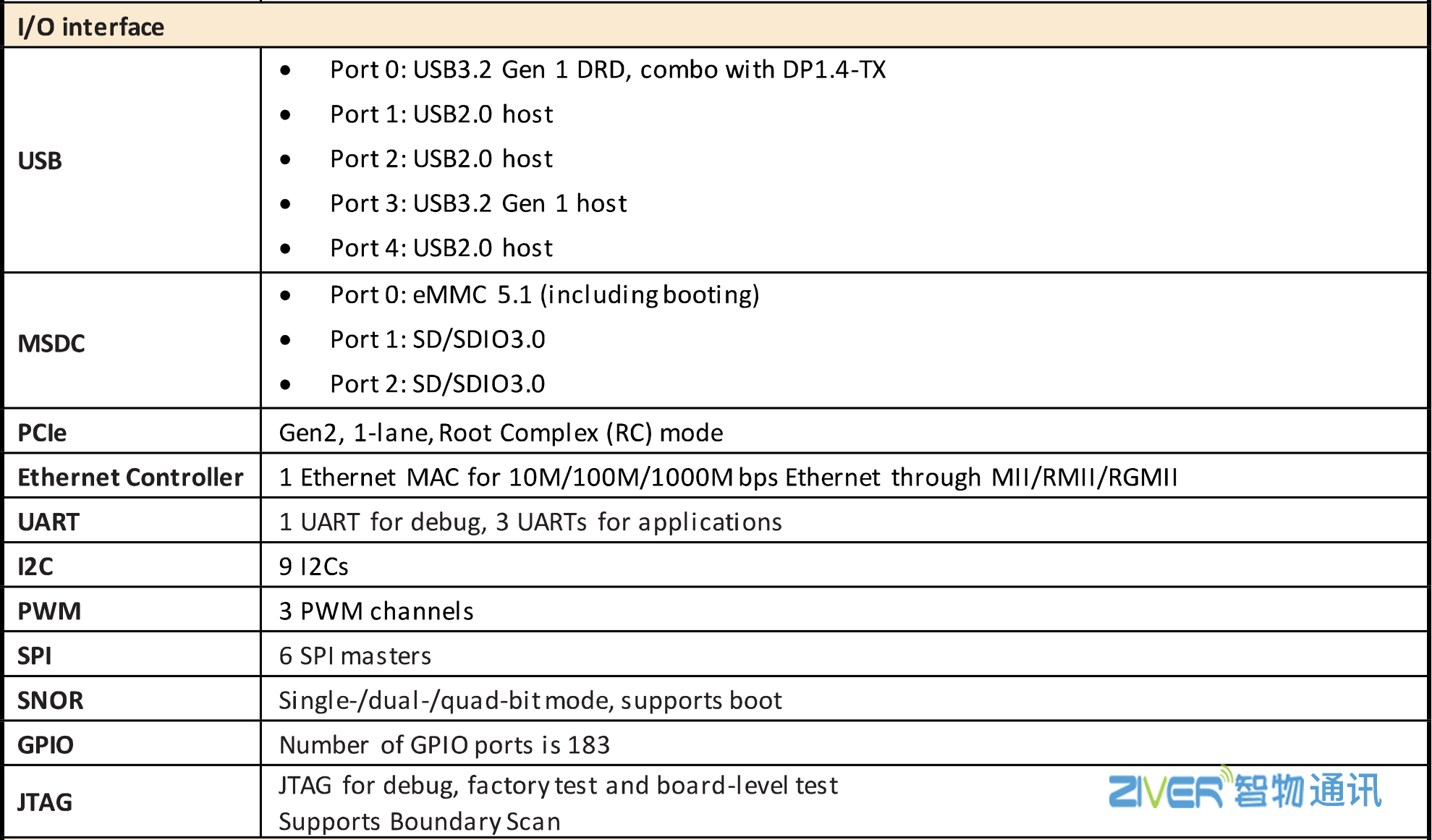Viewport: 1432px width, 840px height.
Task: Select the Gen2 1-lane Root Complex text
Action: pyautogui.click(x=501, y=433)
